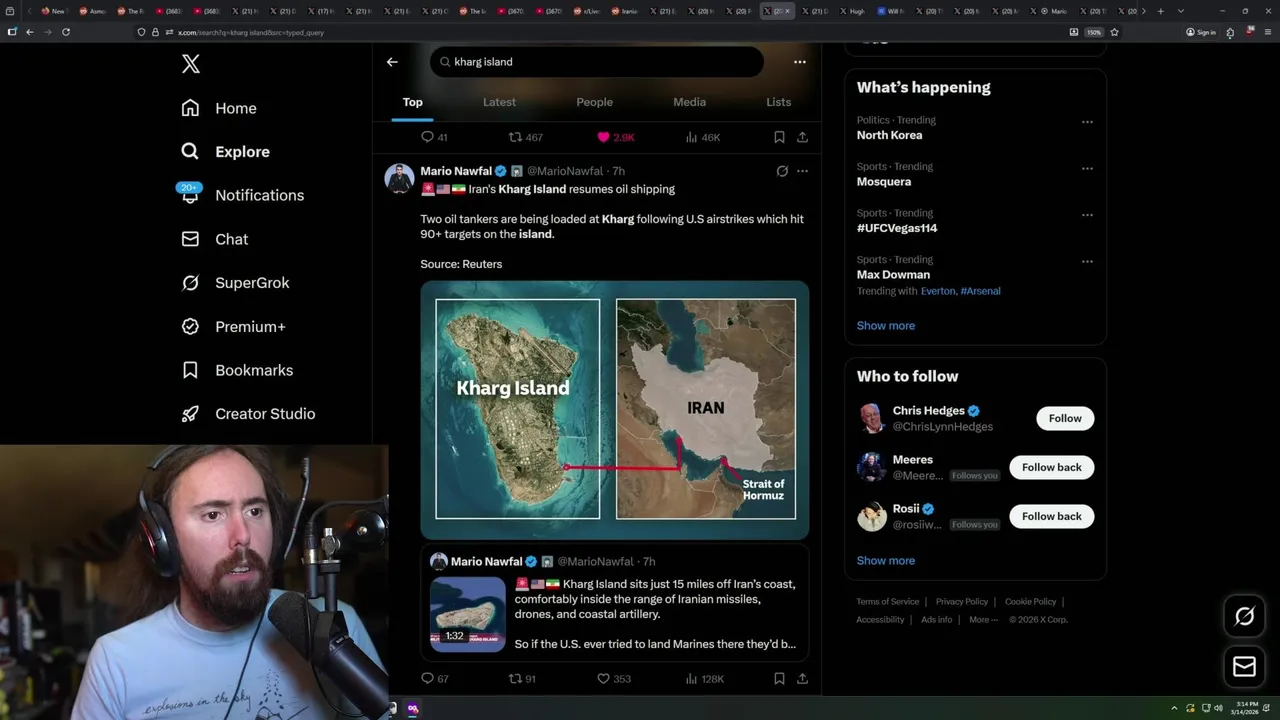Open Mario Nawfal's profile avatar
The image size is (1280, 720).
[399, 178]
